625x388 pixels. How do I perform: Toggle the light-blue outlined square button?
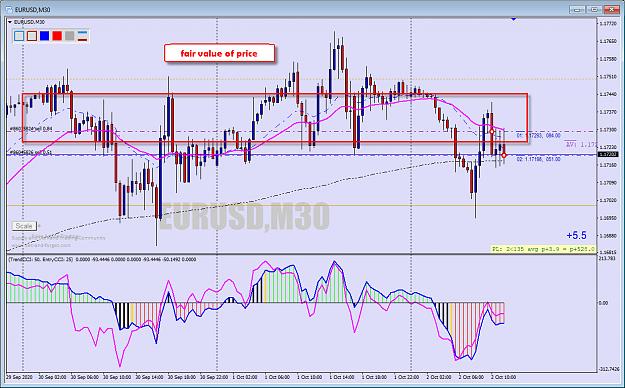click(x=19, y=36)
